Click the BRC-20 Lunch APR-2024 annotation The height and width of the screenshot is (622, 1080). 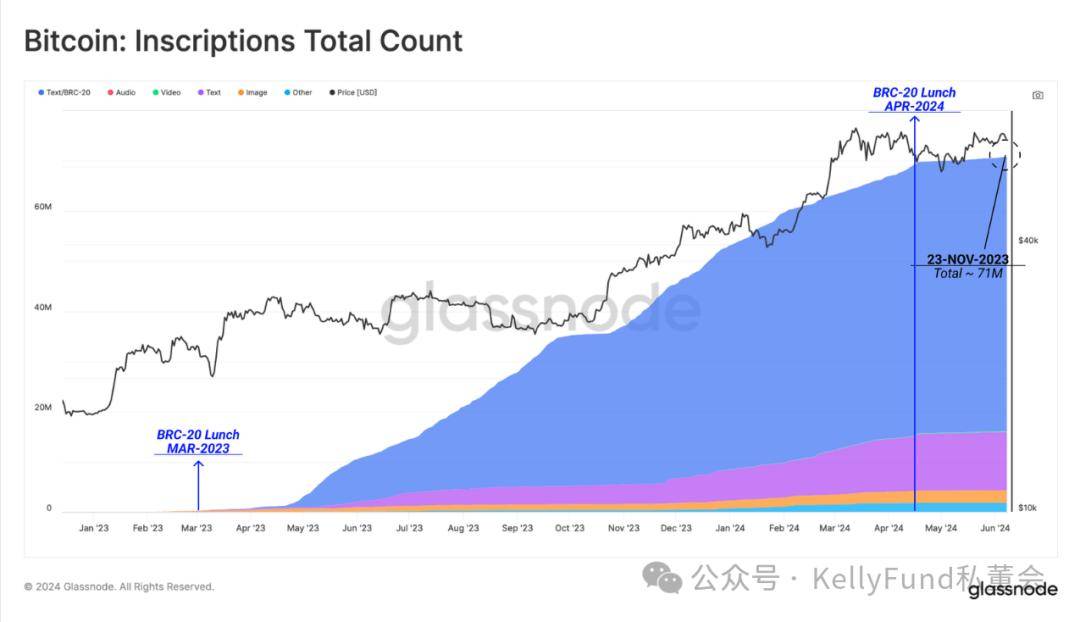[x=914, y=99]
